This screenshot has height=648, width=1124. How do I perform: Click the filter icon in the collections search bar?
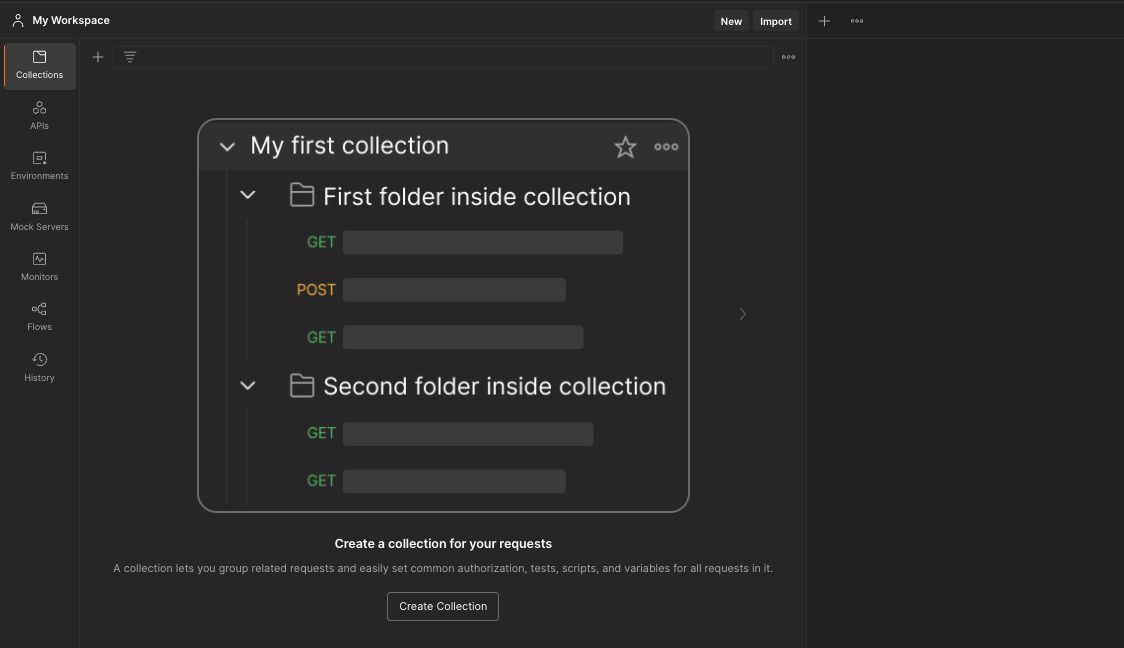coord(130,57)
